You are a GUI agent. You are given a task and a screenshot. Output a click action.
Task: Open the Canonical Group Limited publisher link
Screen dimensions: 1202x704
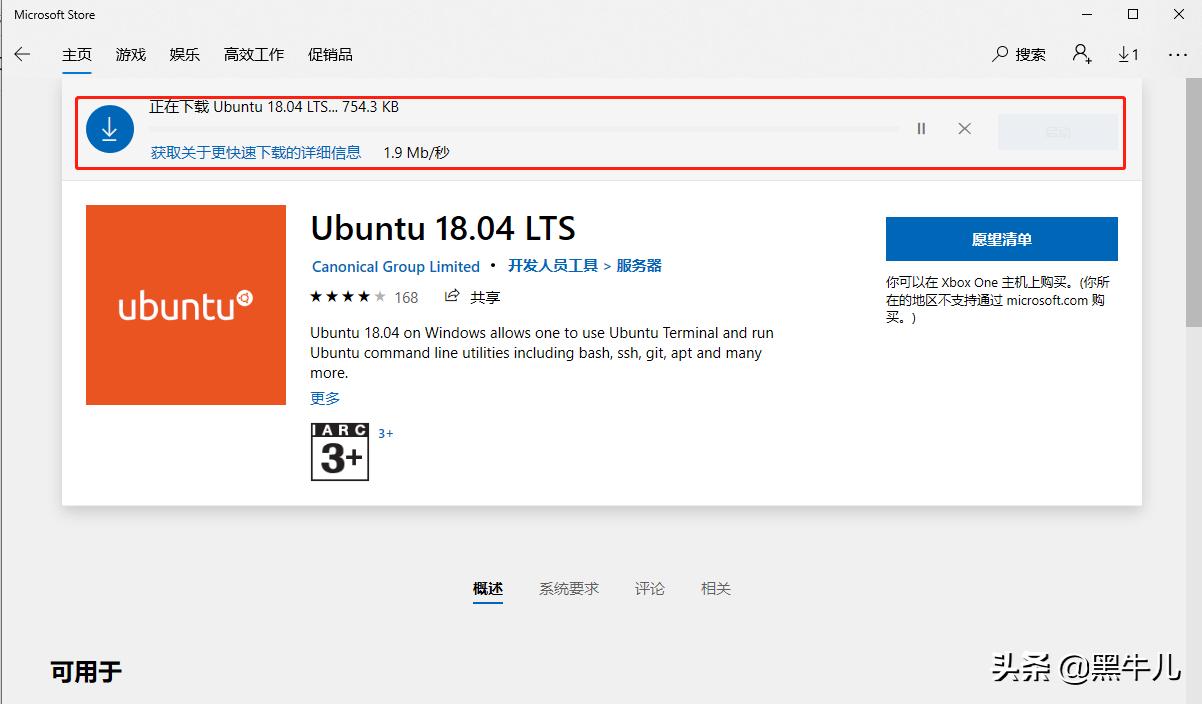tap(395, 266)
